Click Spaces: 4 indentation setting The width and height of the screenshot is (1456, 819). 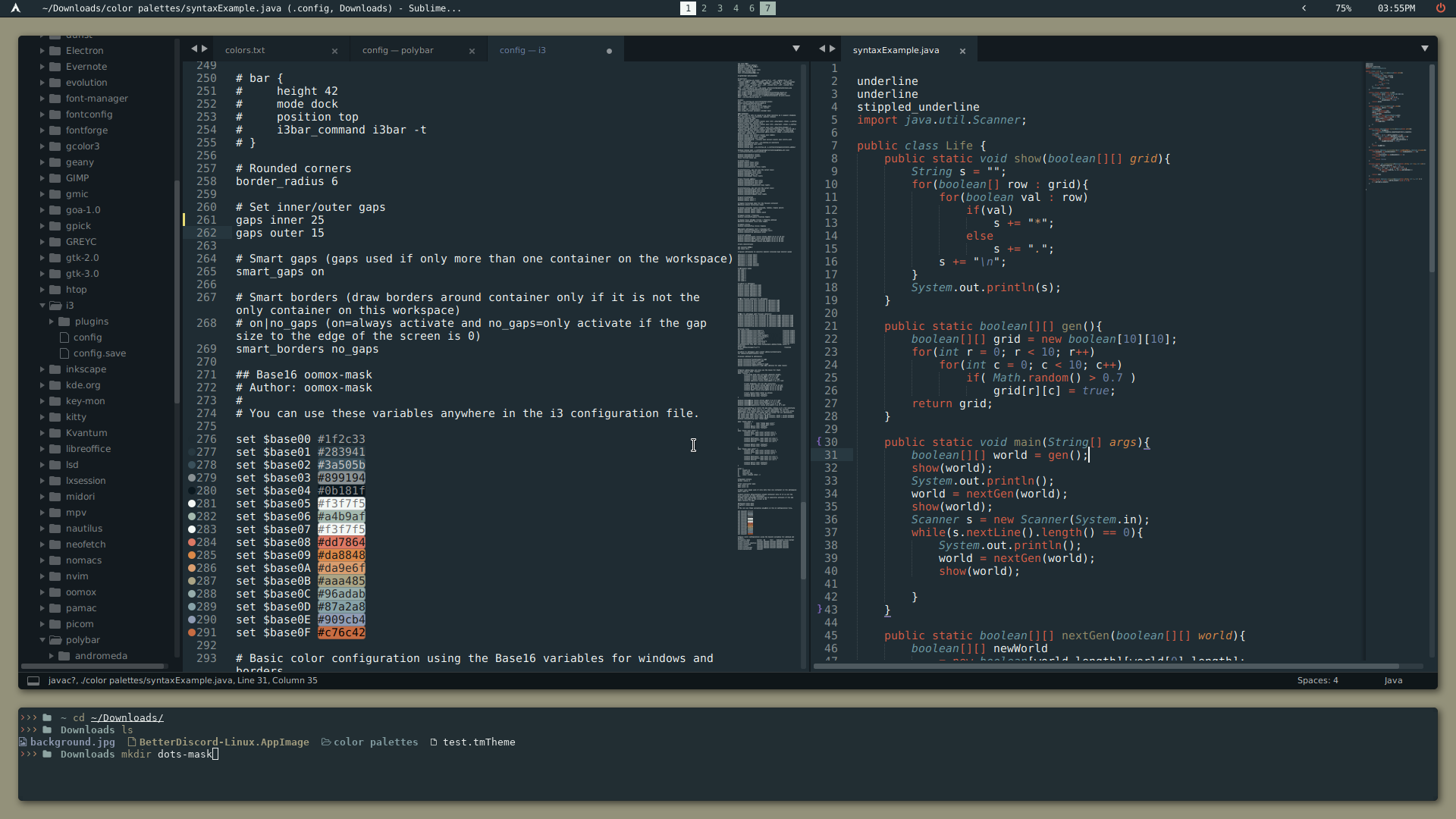pyautogui.click(x=1317, y=681)
